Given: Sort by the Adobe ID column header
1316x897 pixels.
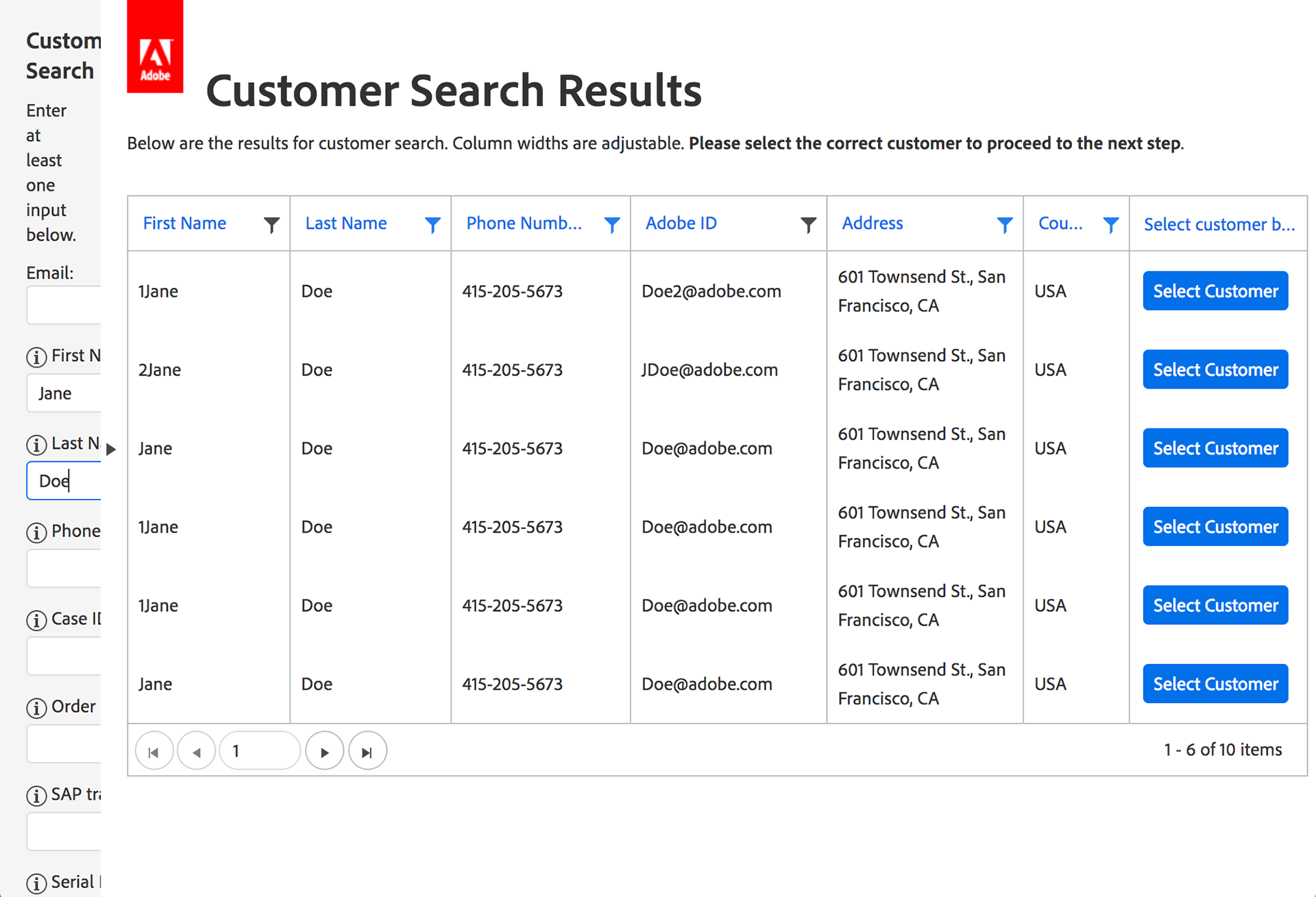Looking at the screenshot, I should pos(681,223).
